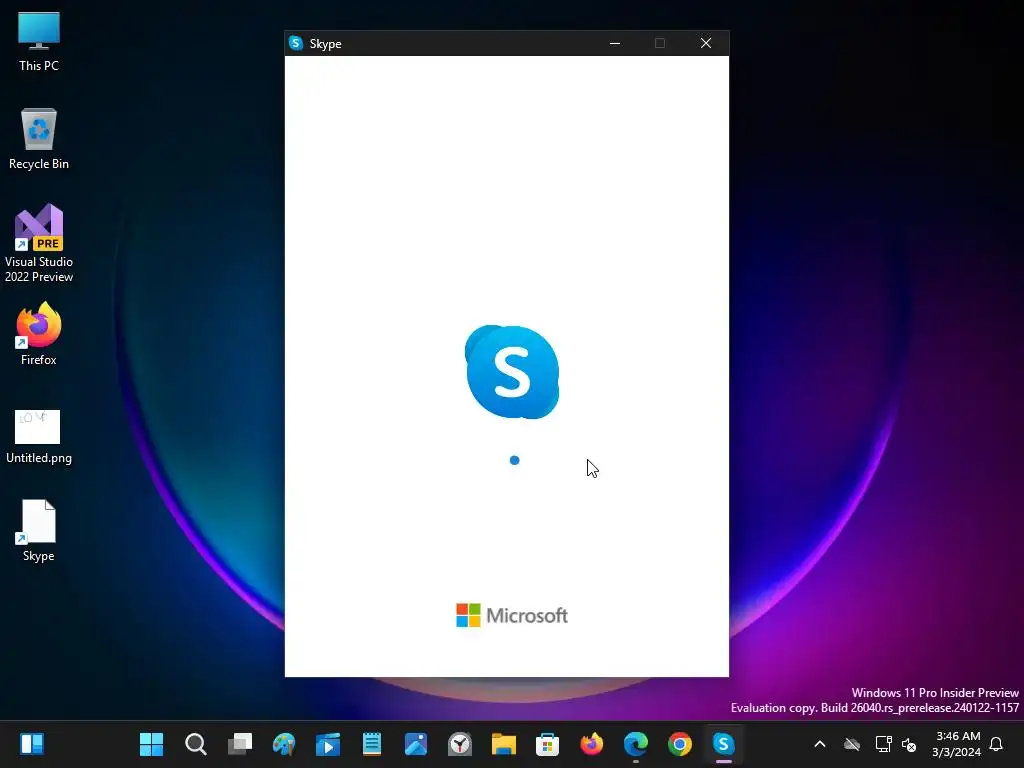Open the Movies & TV taskbar icon

328,744
